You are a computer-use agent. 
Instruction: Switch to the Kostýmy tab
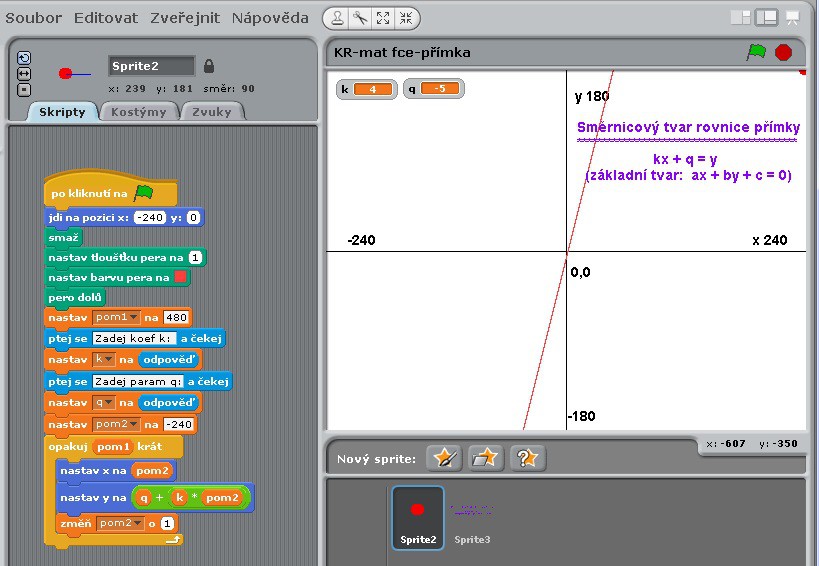pos(139,112)
